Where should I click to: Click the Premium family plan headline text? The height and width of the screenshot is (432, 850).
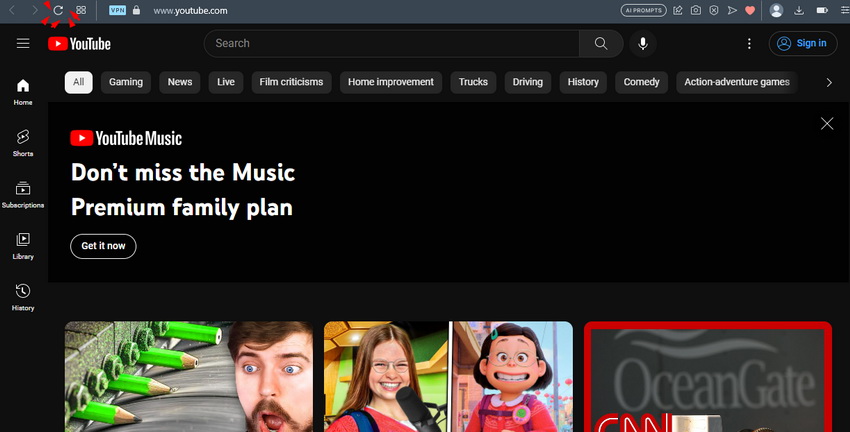[182, 208]
